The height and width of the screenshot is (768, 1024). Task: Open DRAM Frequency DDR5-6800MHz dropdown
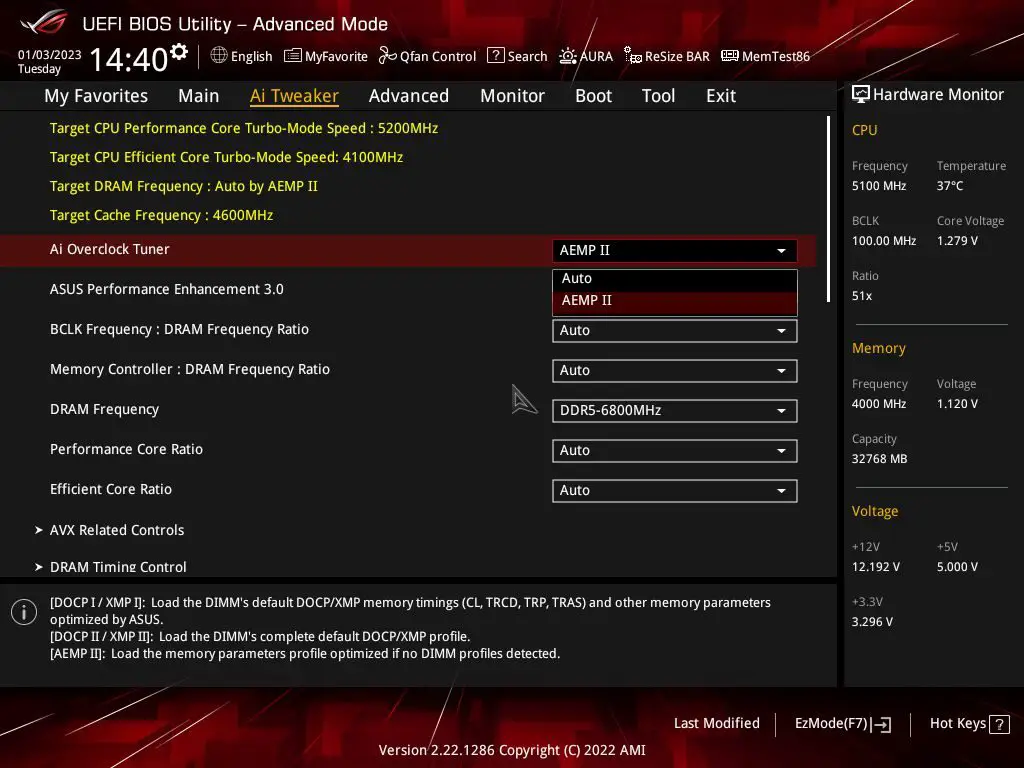coord(675,411)
